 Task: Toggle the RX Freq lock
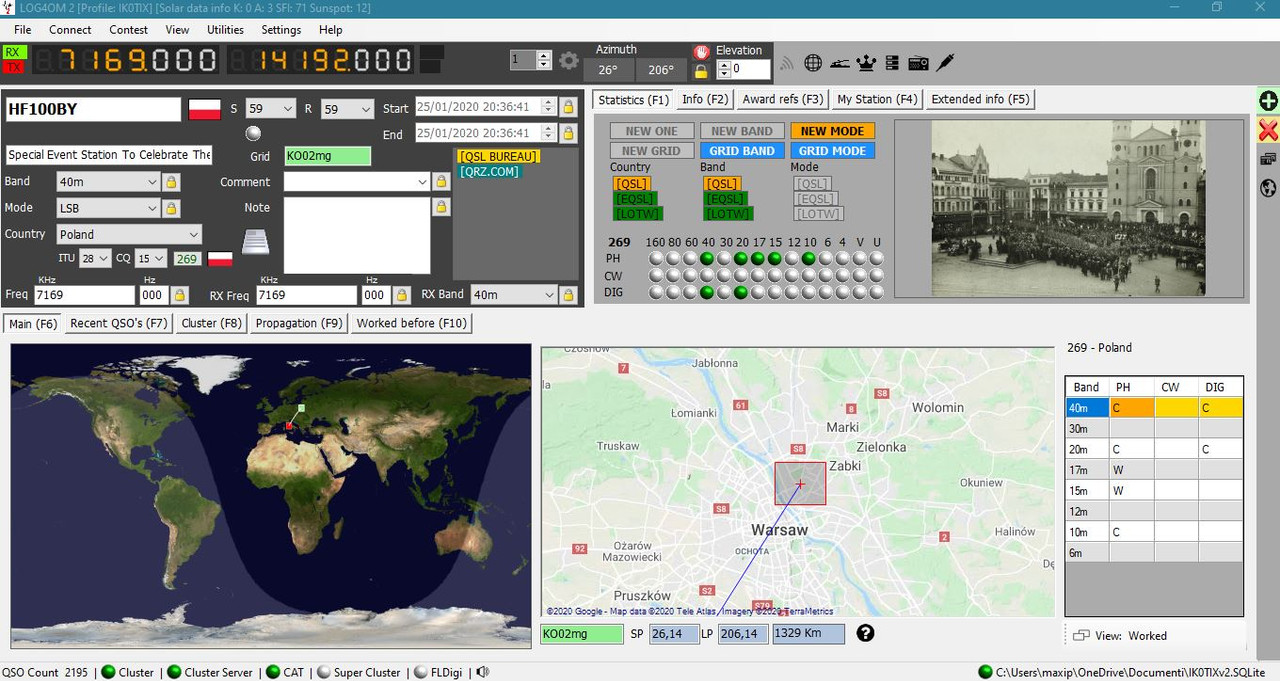coord(401,295)
